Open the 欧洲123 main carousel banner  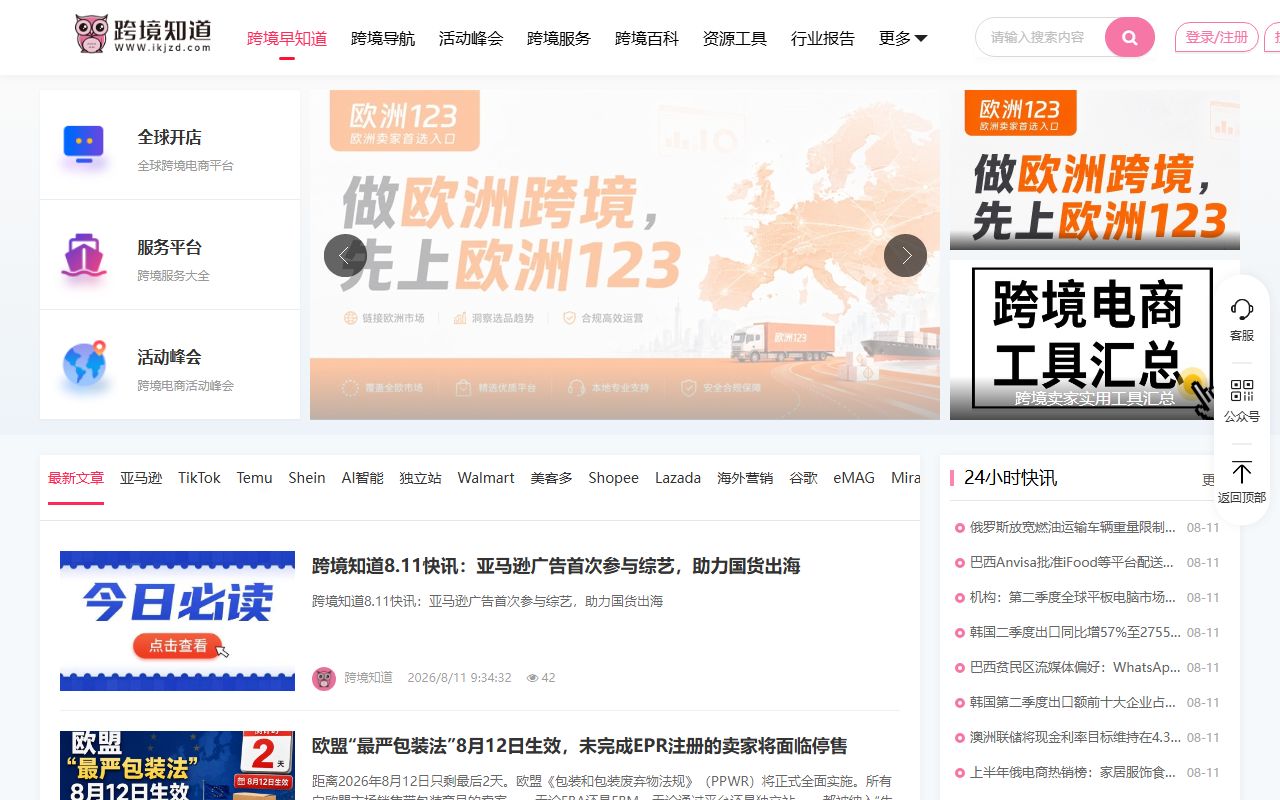click(x=625, y=255)
